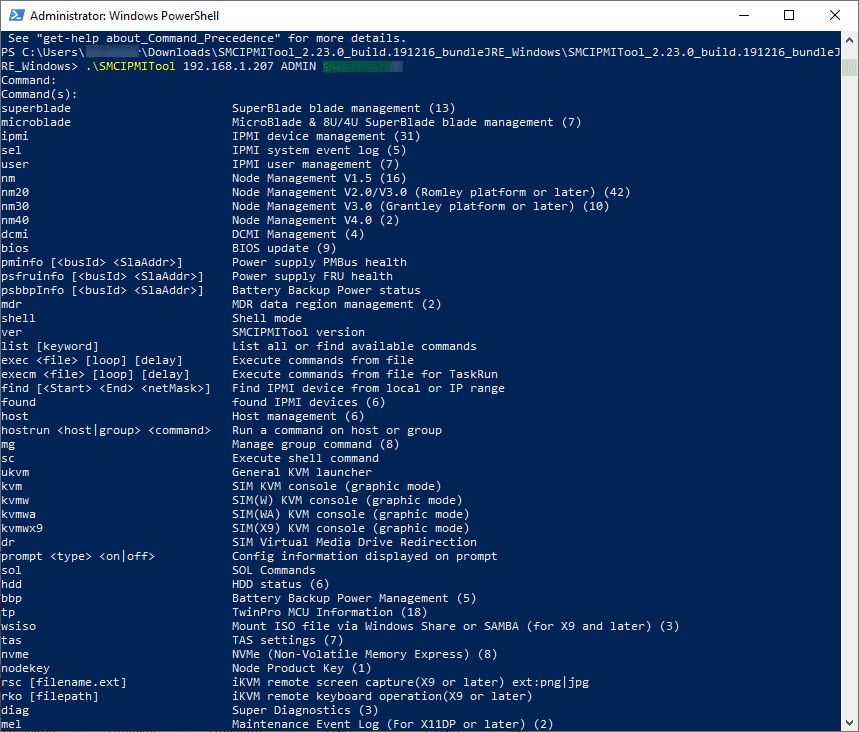The image size is (859, 732).
Task: Click the scrollbar up arrow
Action: point(849,39)
